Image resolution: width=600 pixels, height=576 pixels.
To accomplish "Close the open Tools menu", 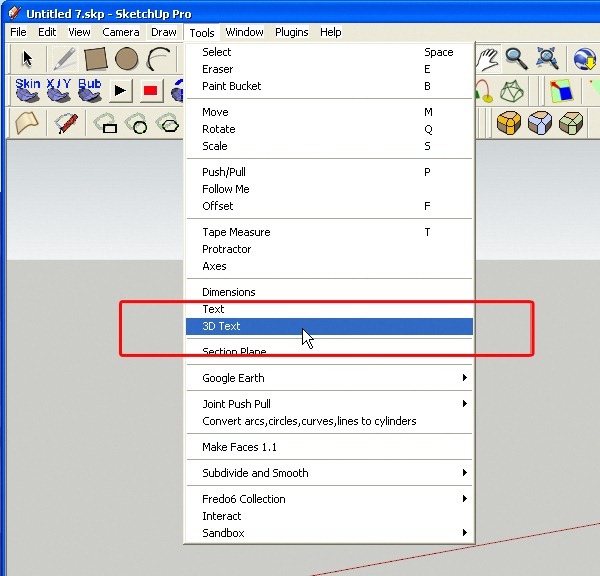I will pos(202,33).
